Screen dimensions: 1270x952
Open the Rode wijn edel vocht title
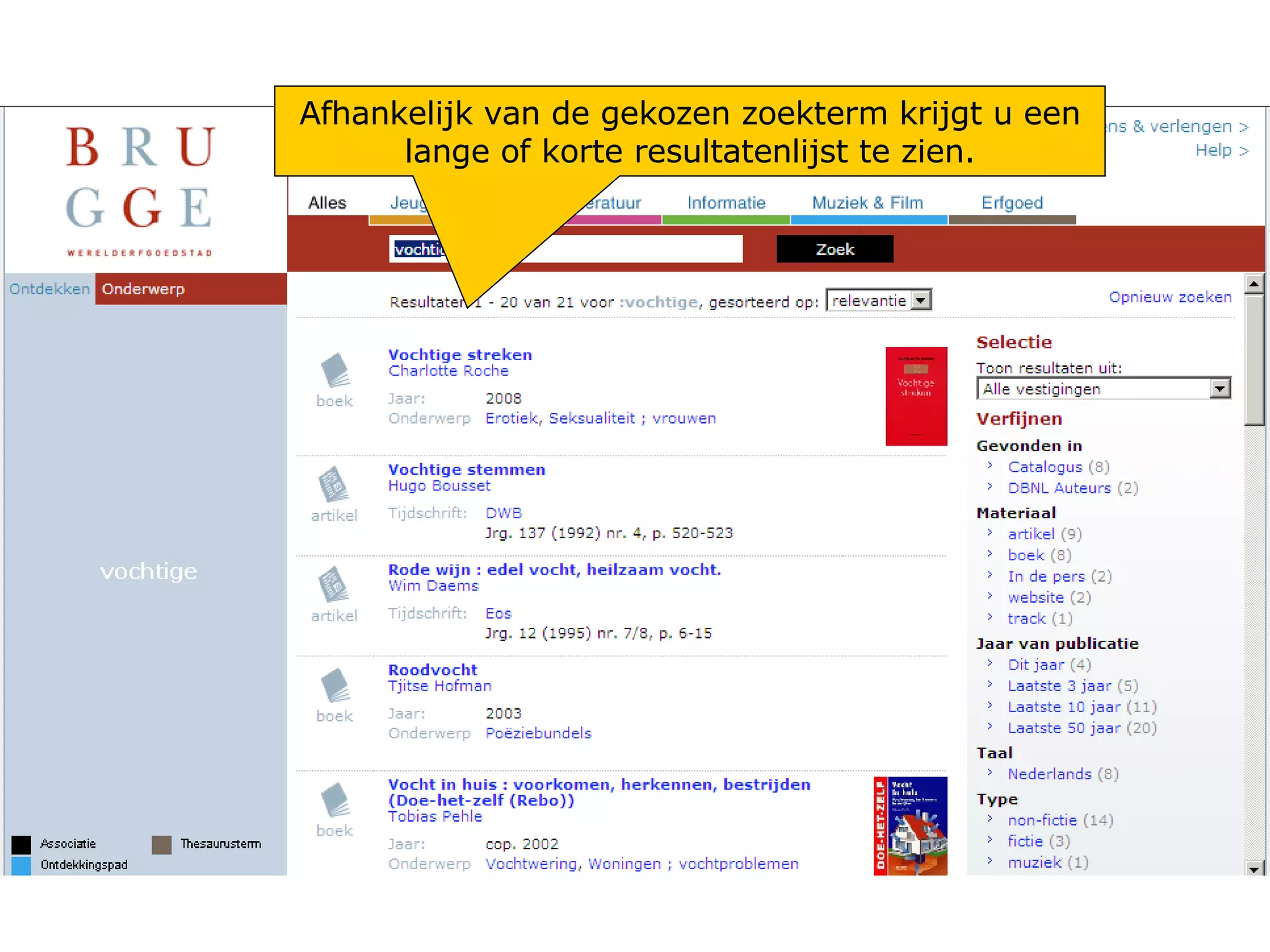click(554, 570)
